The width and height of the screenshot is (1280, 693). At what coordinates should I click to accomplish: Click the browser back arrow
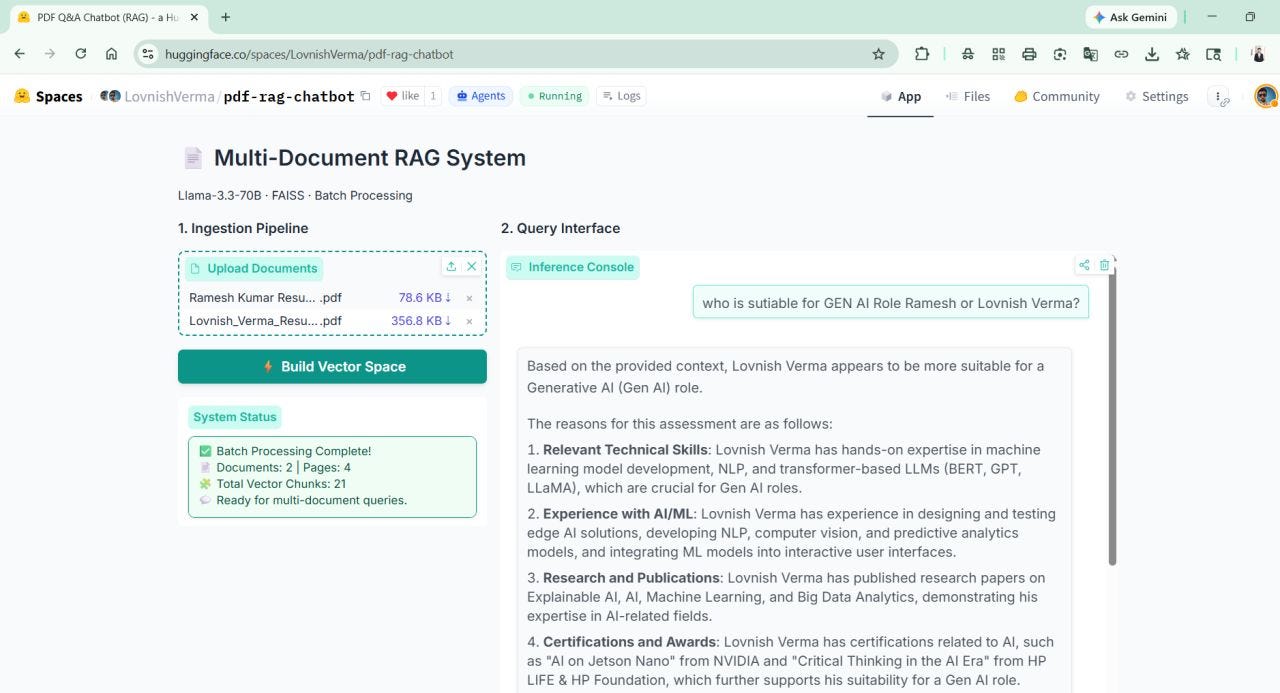click(19, 54)
